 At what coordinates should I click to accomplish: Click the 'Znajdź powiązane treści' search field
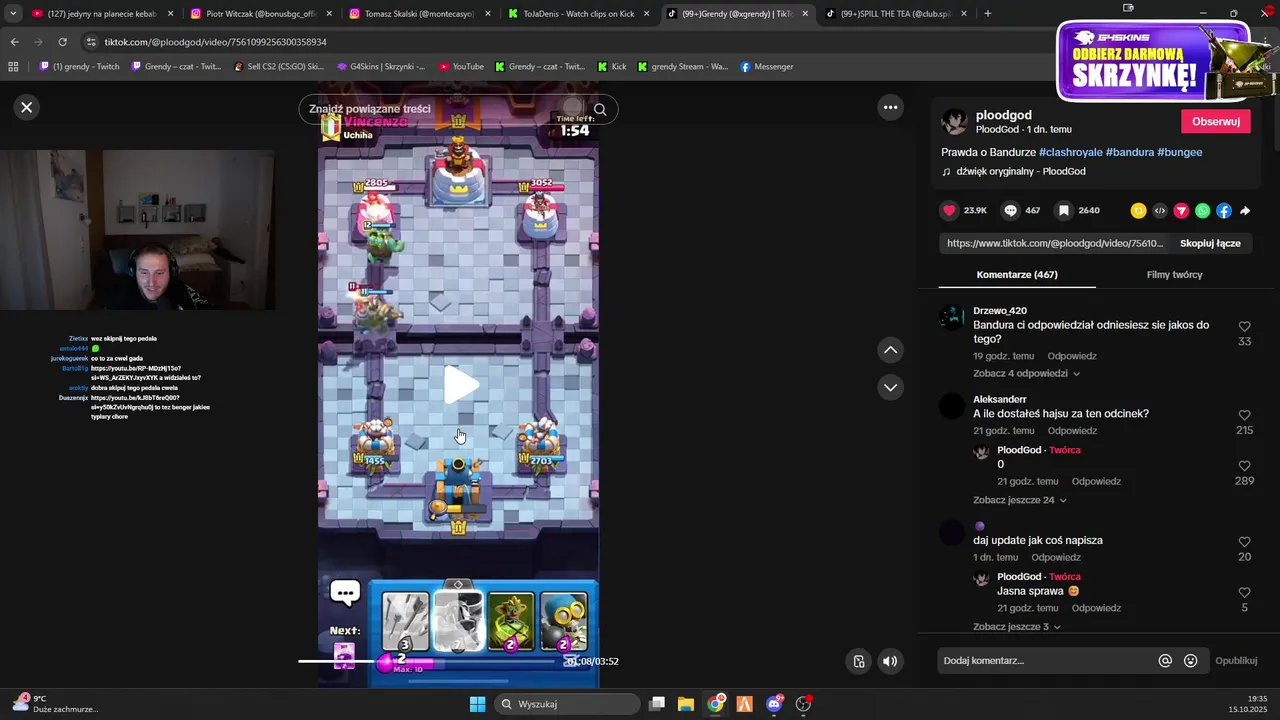[x=445, y=109]
